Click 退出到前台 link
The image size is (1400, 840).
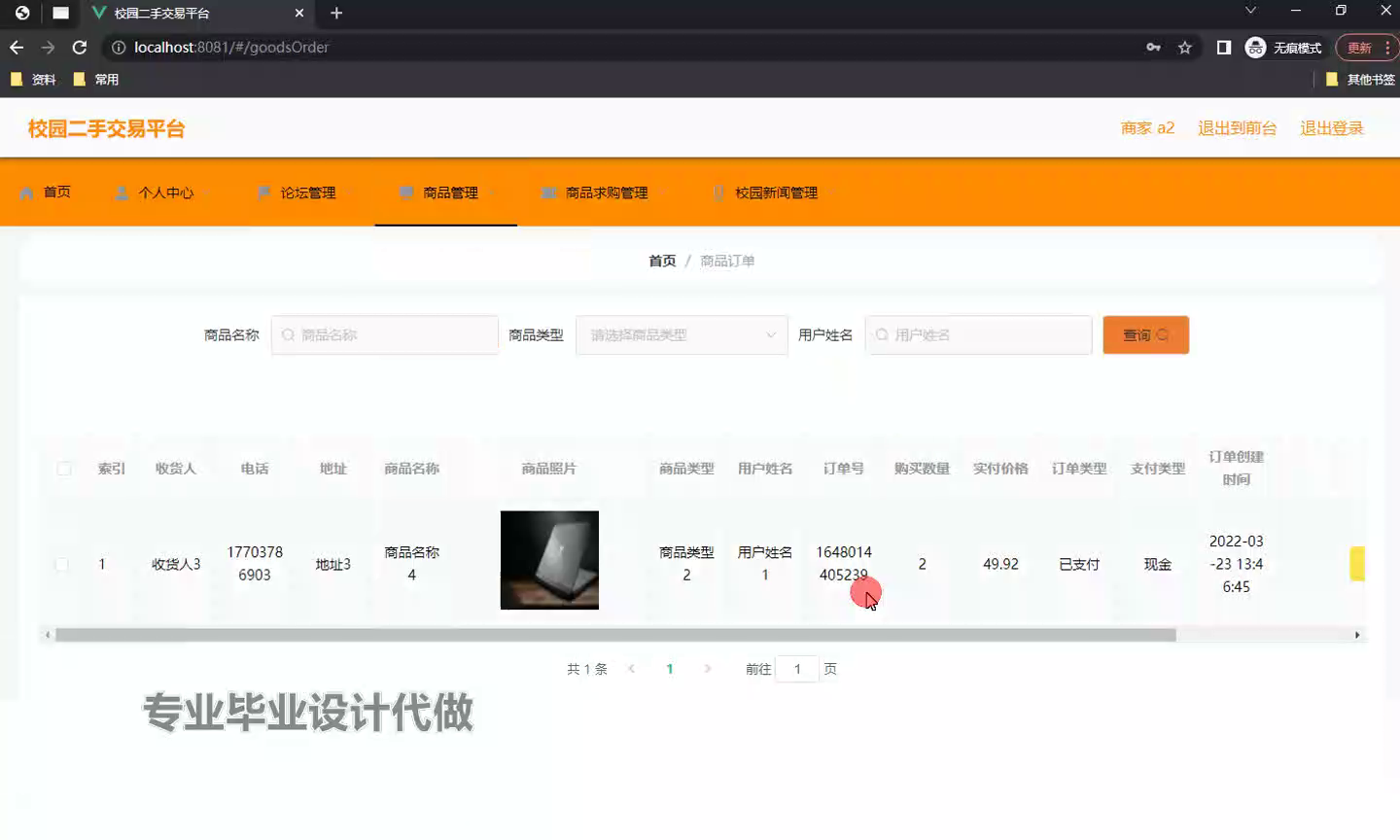tap(1237, 128)
